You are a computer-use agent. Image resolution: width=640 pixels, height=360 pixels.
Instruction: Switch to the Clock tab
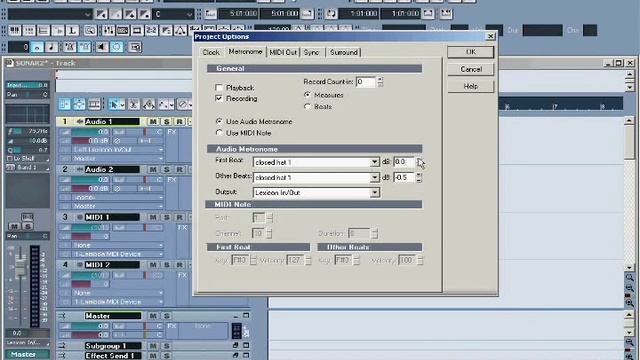211,53
